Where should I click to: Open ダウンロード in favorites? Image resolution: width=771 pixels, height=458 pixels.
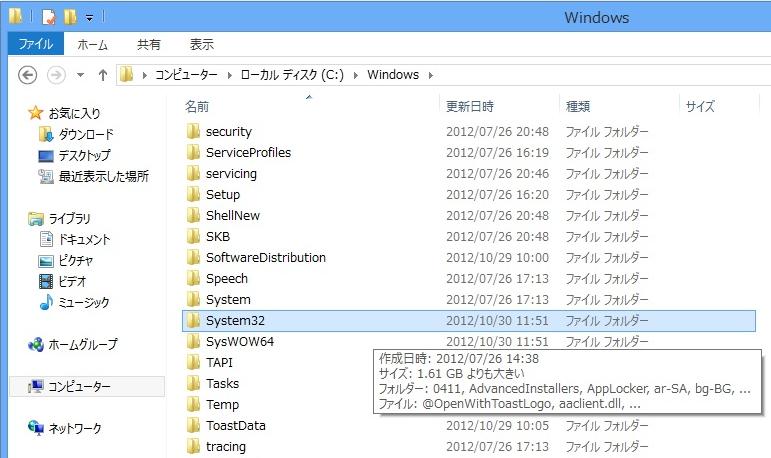(86, 134)
